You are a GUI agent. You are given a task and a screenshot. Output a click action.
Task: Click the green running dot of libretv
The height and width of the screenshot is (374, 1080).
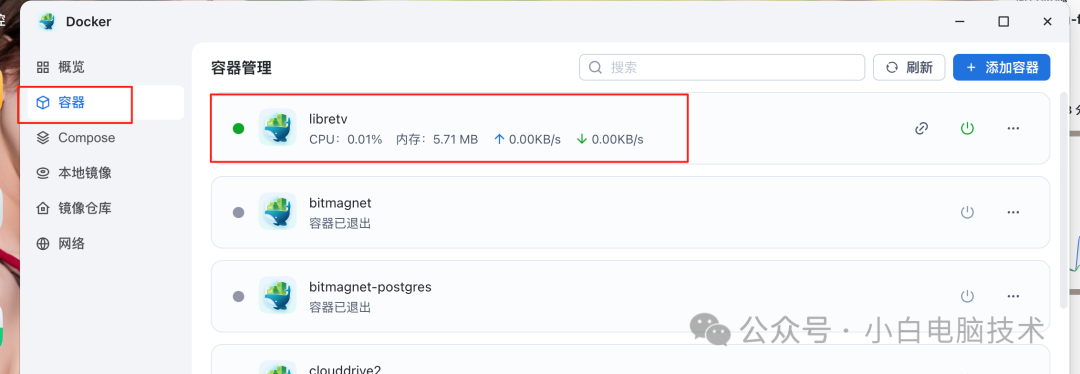click(x=238, y=128)
